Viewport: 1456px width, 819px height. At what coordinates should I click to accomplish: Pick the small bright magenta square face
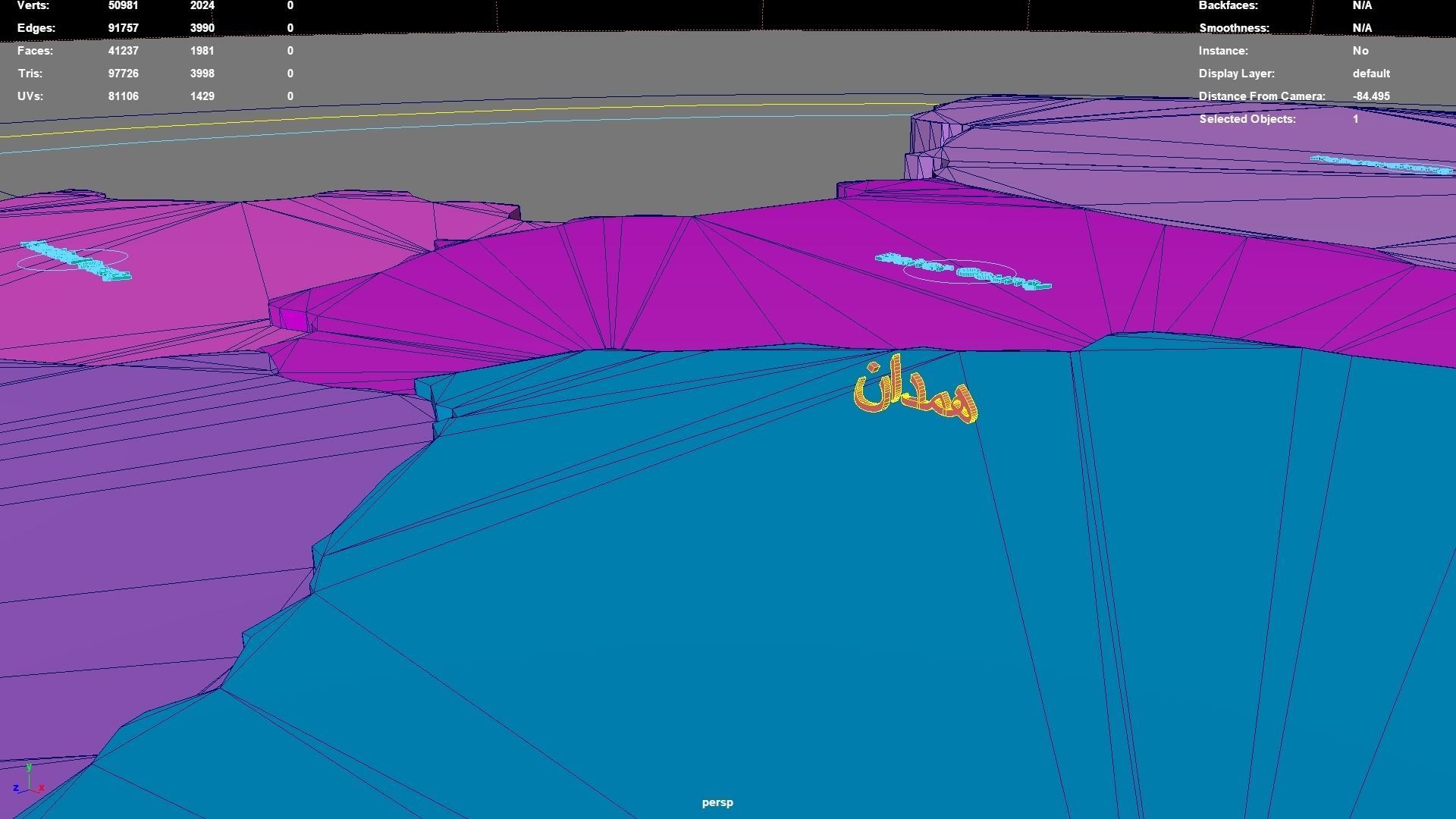(x=294, y=322)
